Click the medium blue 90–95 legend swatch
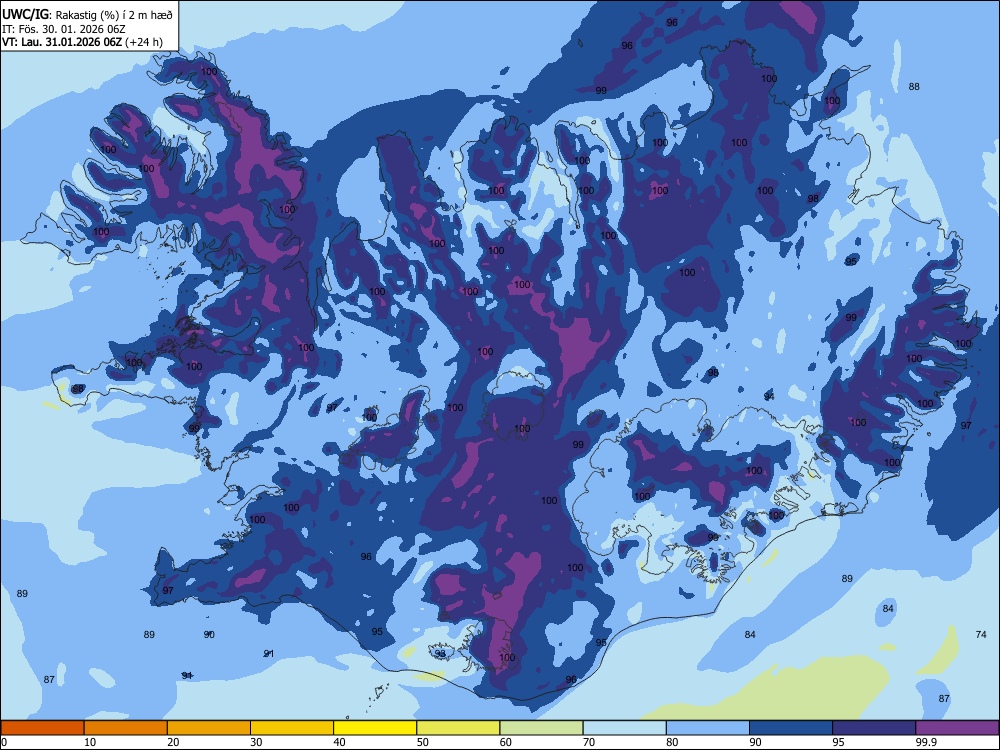1000x750 pixels. pyautogui.click(x=791, y=728)
